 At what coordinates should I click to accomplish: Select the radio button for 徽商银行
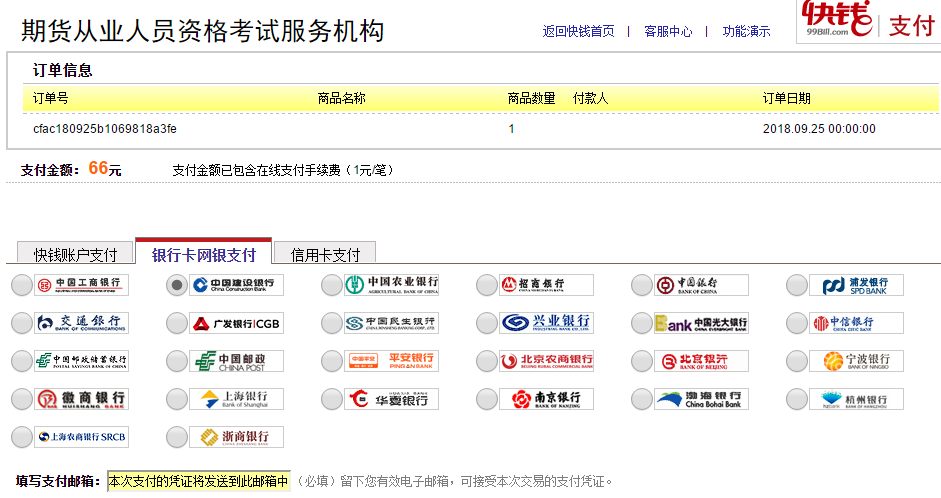tap(22, 399)
